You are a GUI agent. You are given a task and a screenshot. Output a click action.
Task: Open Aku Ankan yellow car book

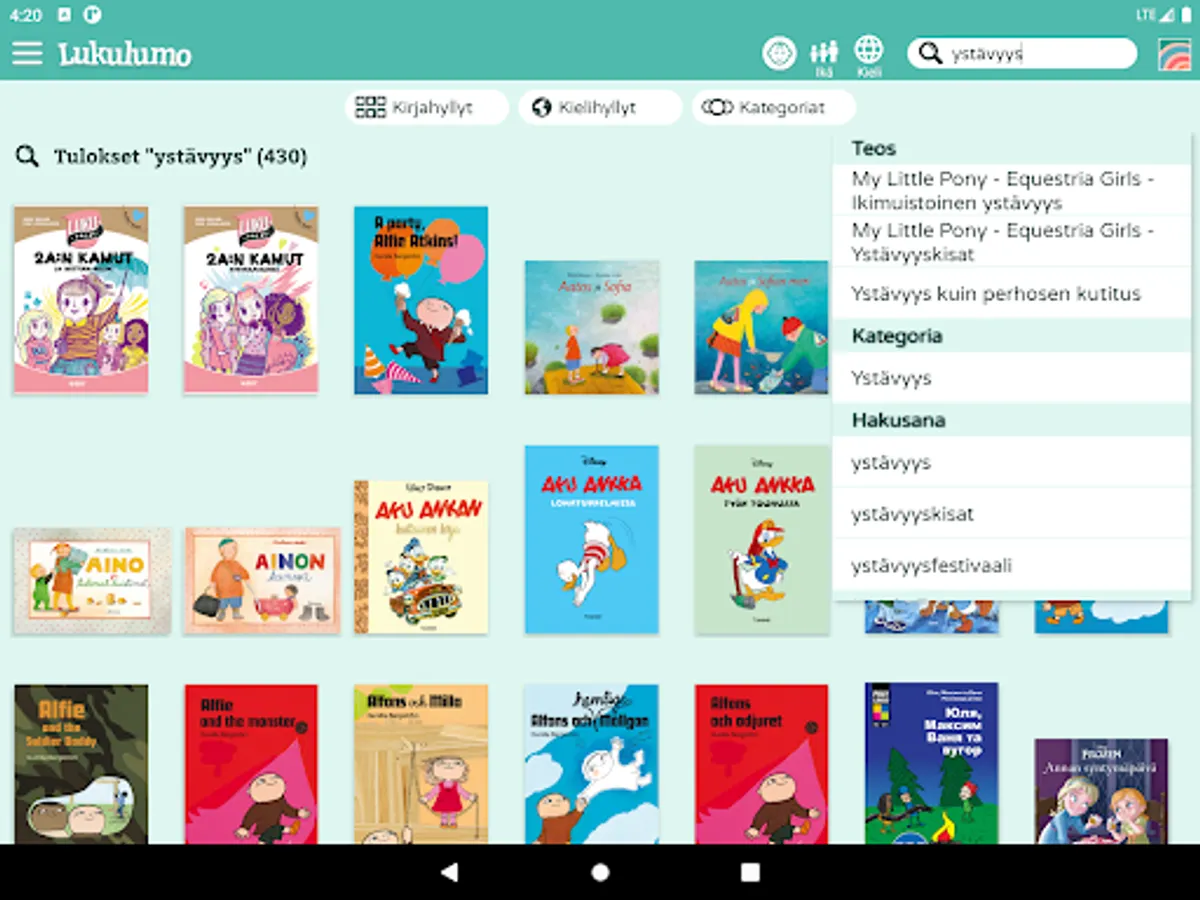[421, 557]
